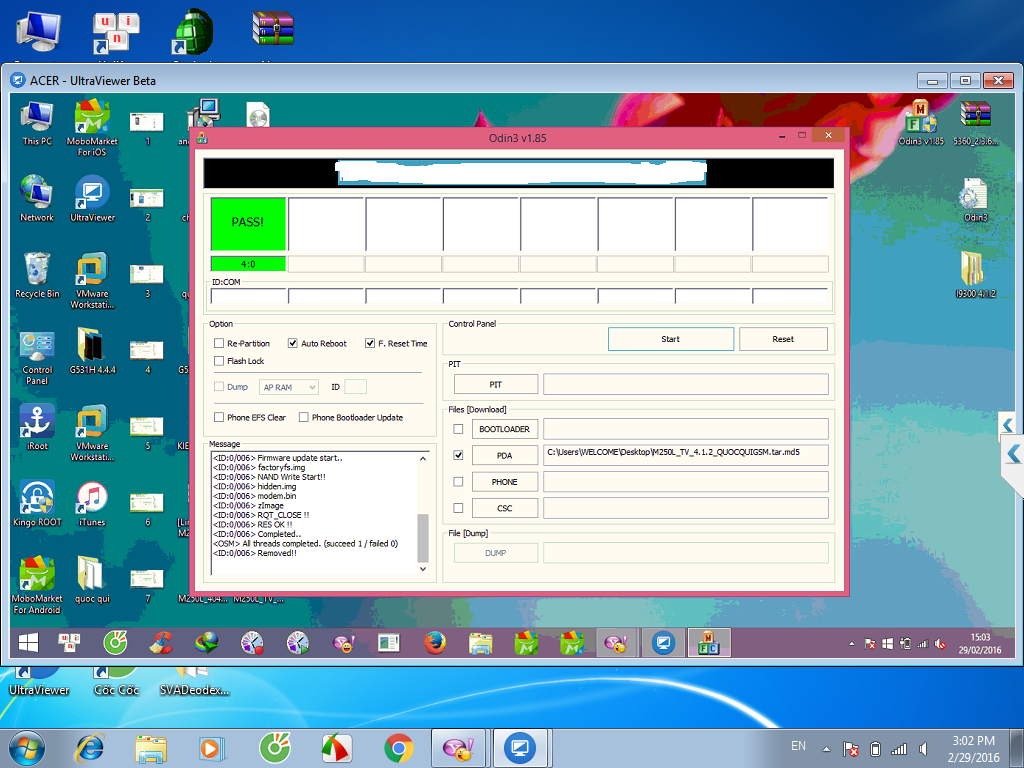Show hidden icons in host system tray

pos(826,748)
